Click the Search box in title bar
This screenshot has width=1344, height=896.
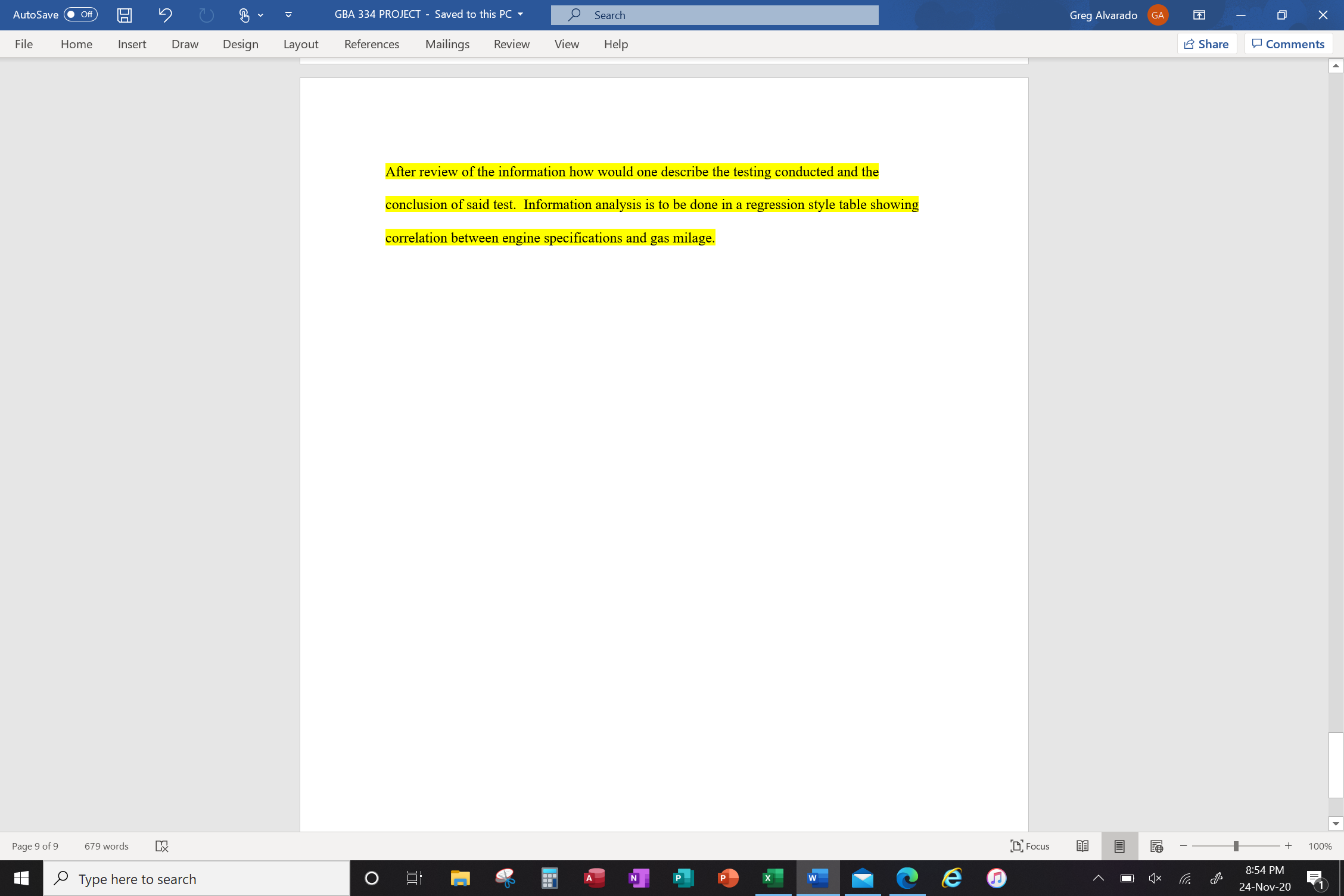click(714, 15)
